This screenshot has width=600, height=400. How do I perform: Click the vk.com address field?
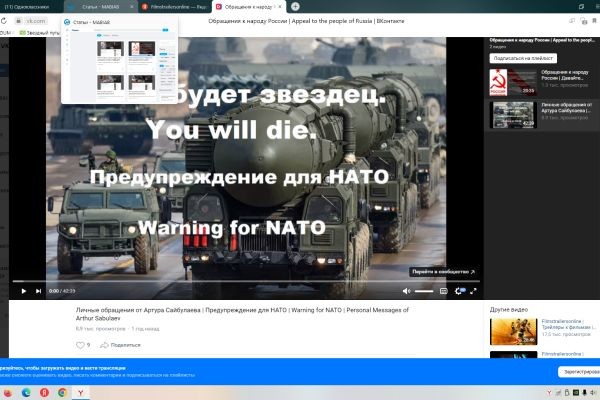tap(32, 21)
